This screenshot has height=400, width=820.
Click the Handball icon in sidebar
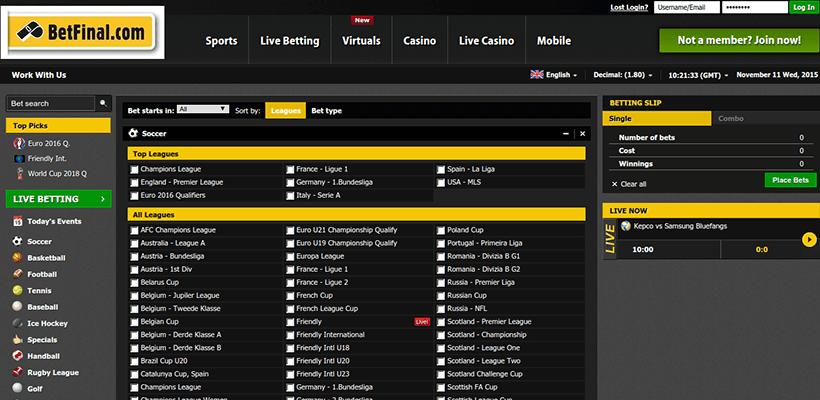tap(18, 356)
